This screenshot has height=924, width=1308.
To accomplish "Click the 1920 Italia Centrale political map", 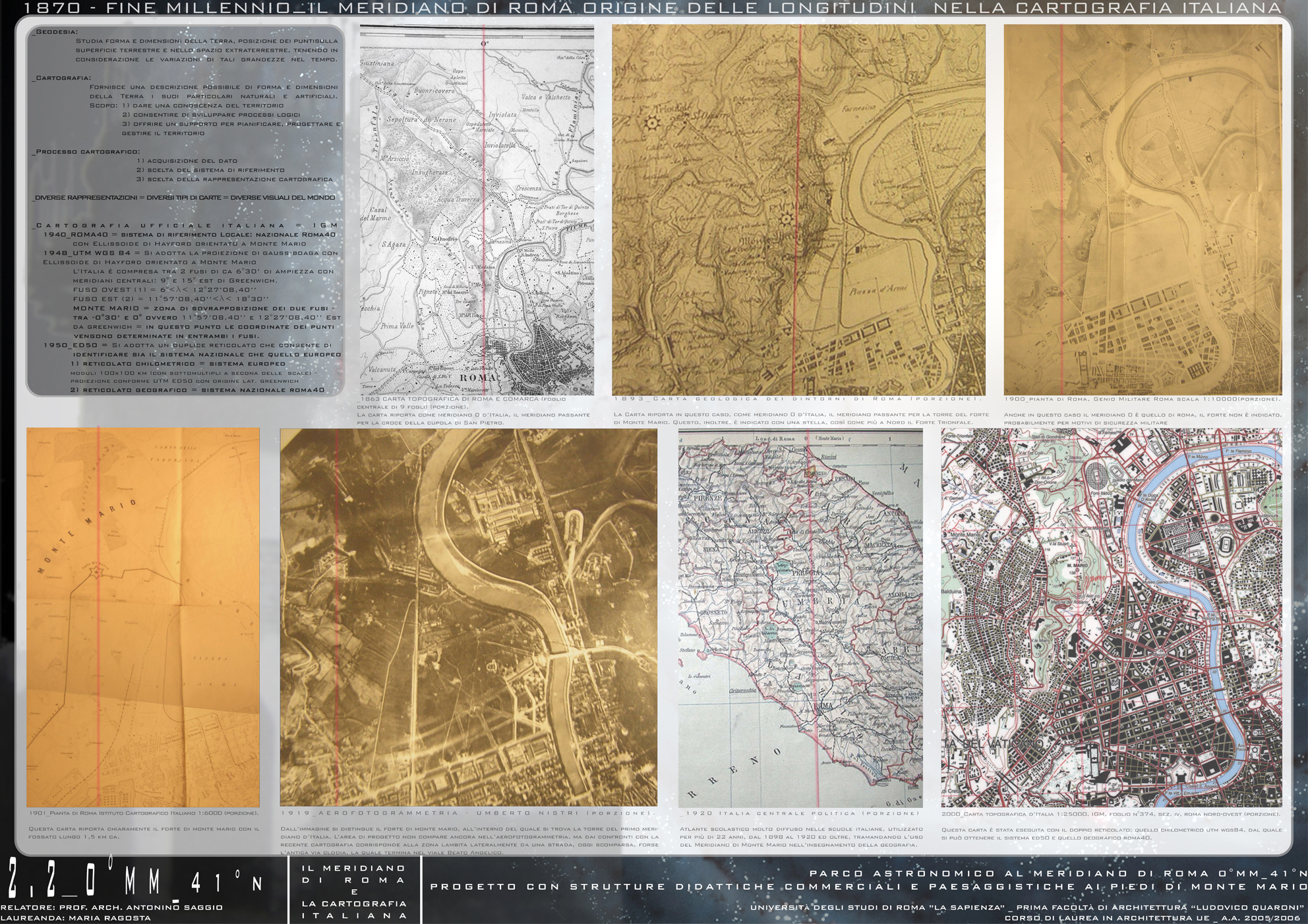I will 800,617.
